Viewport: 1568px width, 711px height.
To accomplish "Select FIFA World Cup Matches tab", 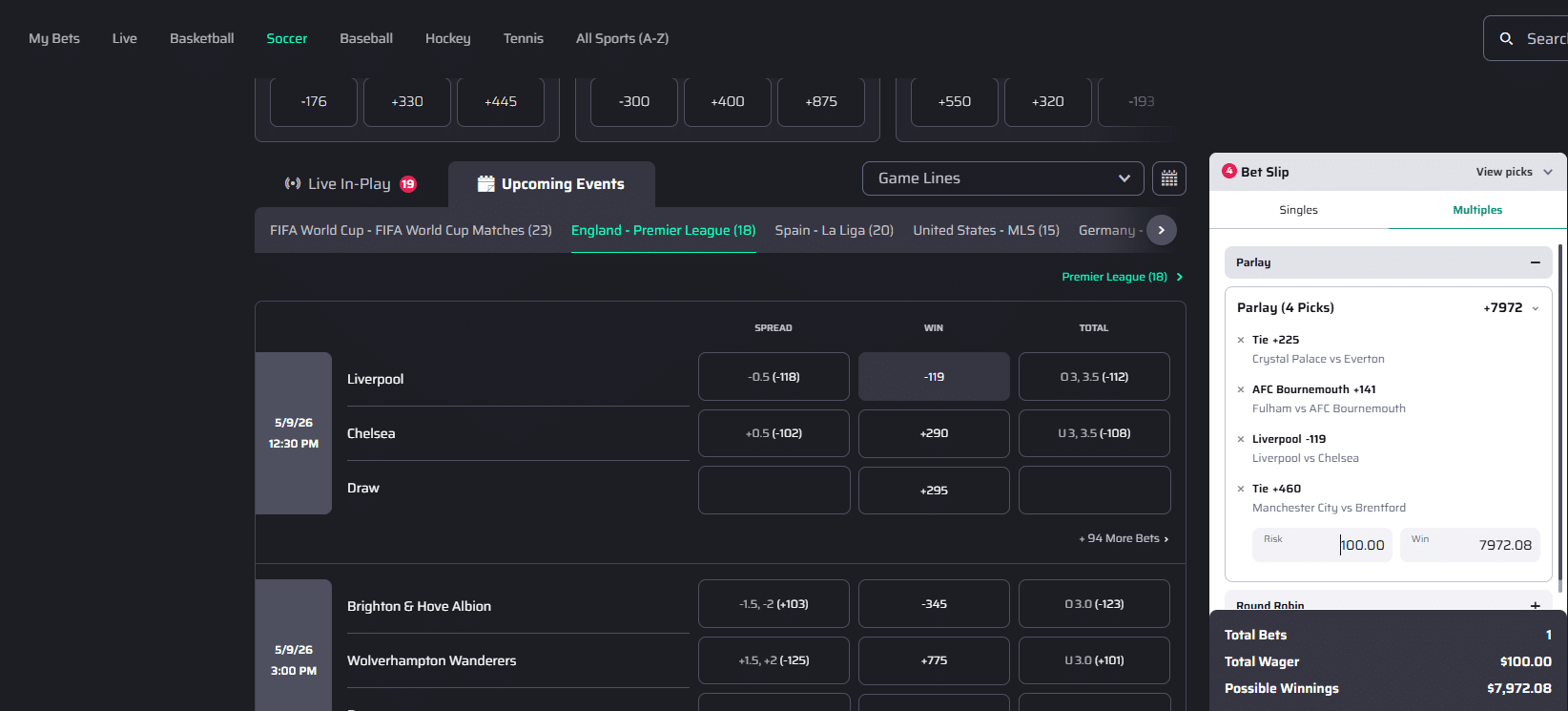I will coord(411,230).
